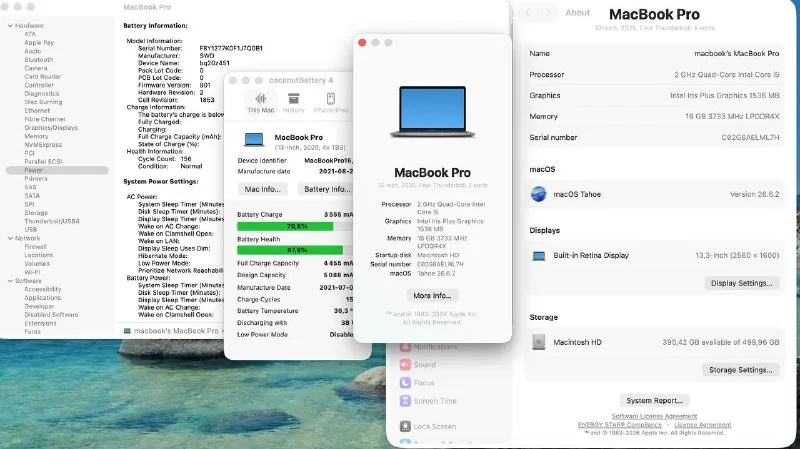Click the MacBook icon in coconutBattery
This screenshot has height=449, width=800.
[x=254, y=139]
